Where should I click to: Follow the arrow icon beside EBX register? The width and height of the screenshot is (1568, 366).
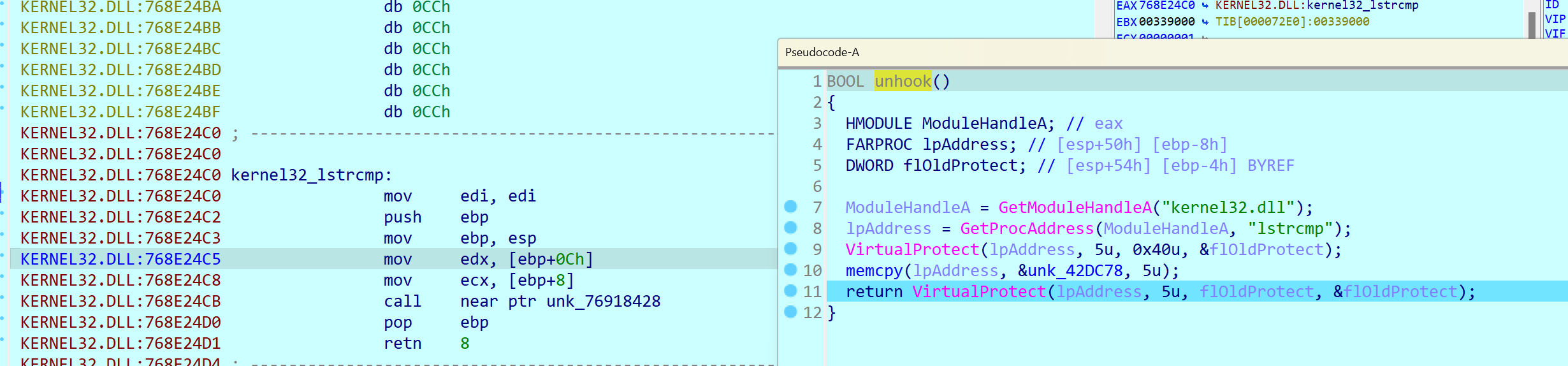pyautogui.click(x=1205, y=22)
